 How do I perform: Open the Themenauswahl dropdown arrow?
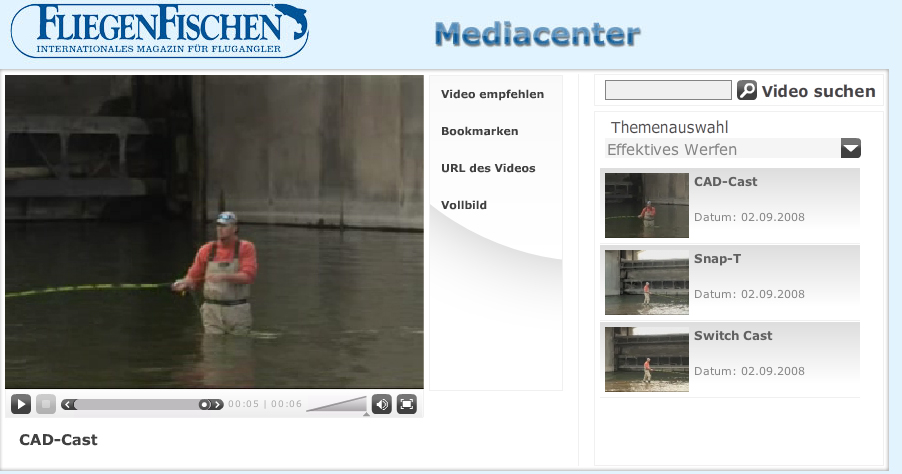tap(851, 148)
